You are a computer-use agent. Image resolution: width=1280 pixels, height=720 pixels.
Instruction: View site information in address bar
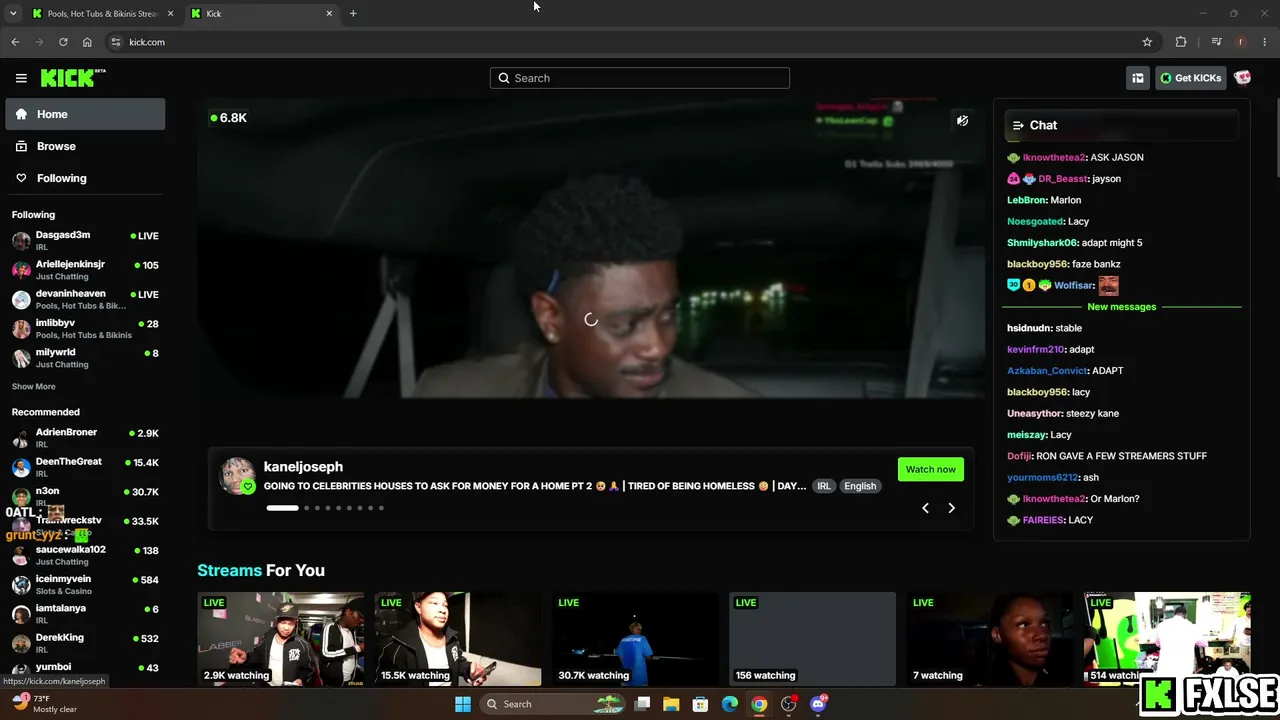pyautogui.click(x=116, y=42)
